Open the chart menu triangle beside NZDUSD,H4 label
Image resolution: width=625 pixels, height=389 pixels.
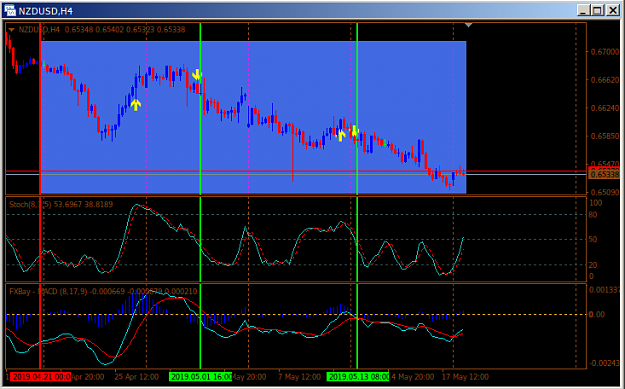click(x=11, y=30)
